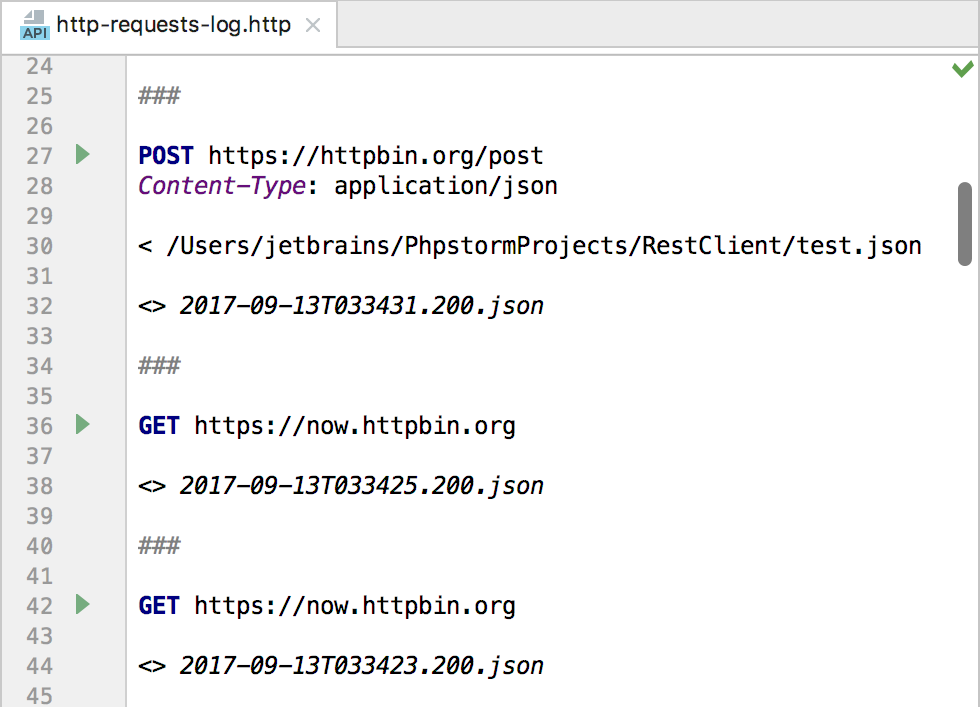
Task: Open response file 2017-09-13T033423.200.json
Action: coord(361,666)
